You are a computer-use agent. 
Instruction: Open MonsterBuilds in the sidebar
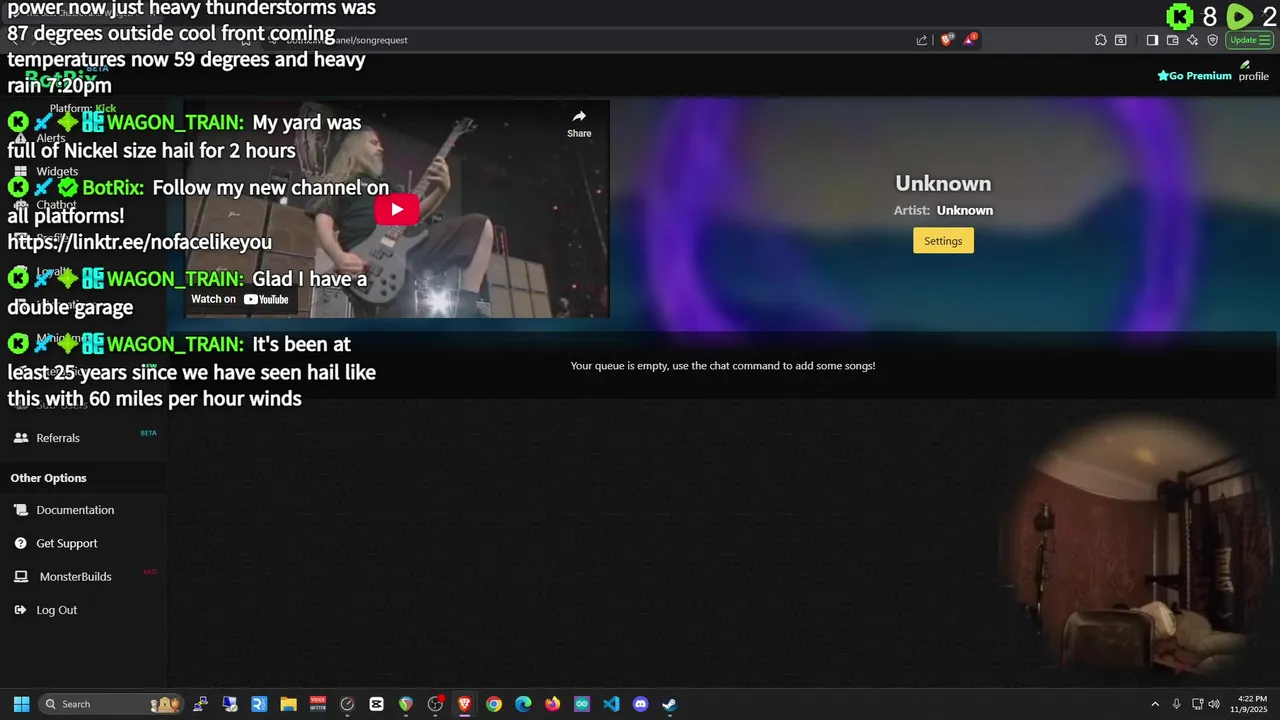click(x=75, y=577)
